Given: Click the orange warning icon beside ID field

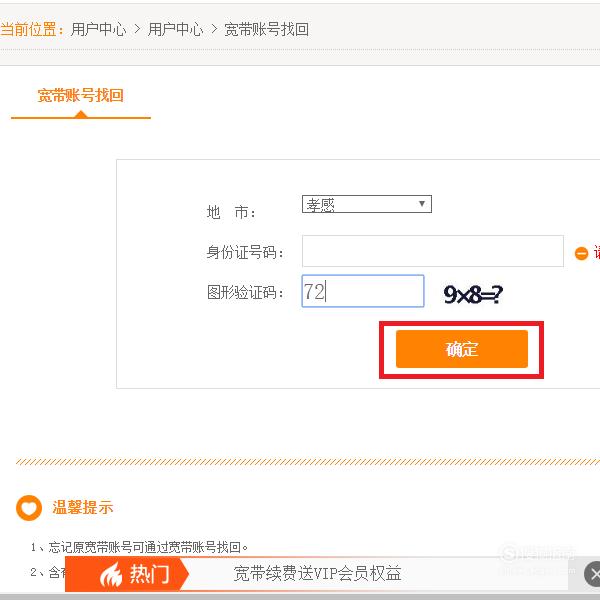Looking at the screenshot, I should pos(581,253).
